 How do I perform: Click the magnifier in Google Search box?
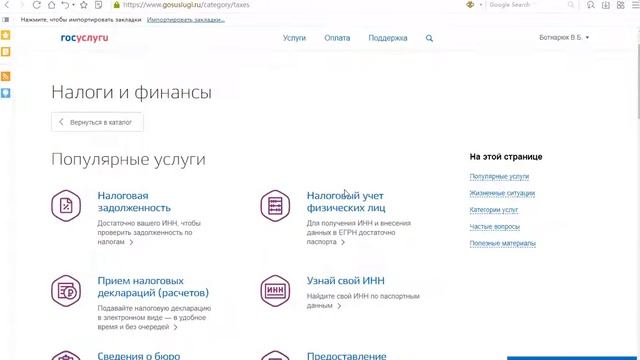[571, 5]
